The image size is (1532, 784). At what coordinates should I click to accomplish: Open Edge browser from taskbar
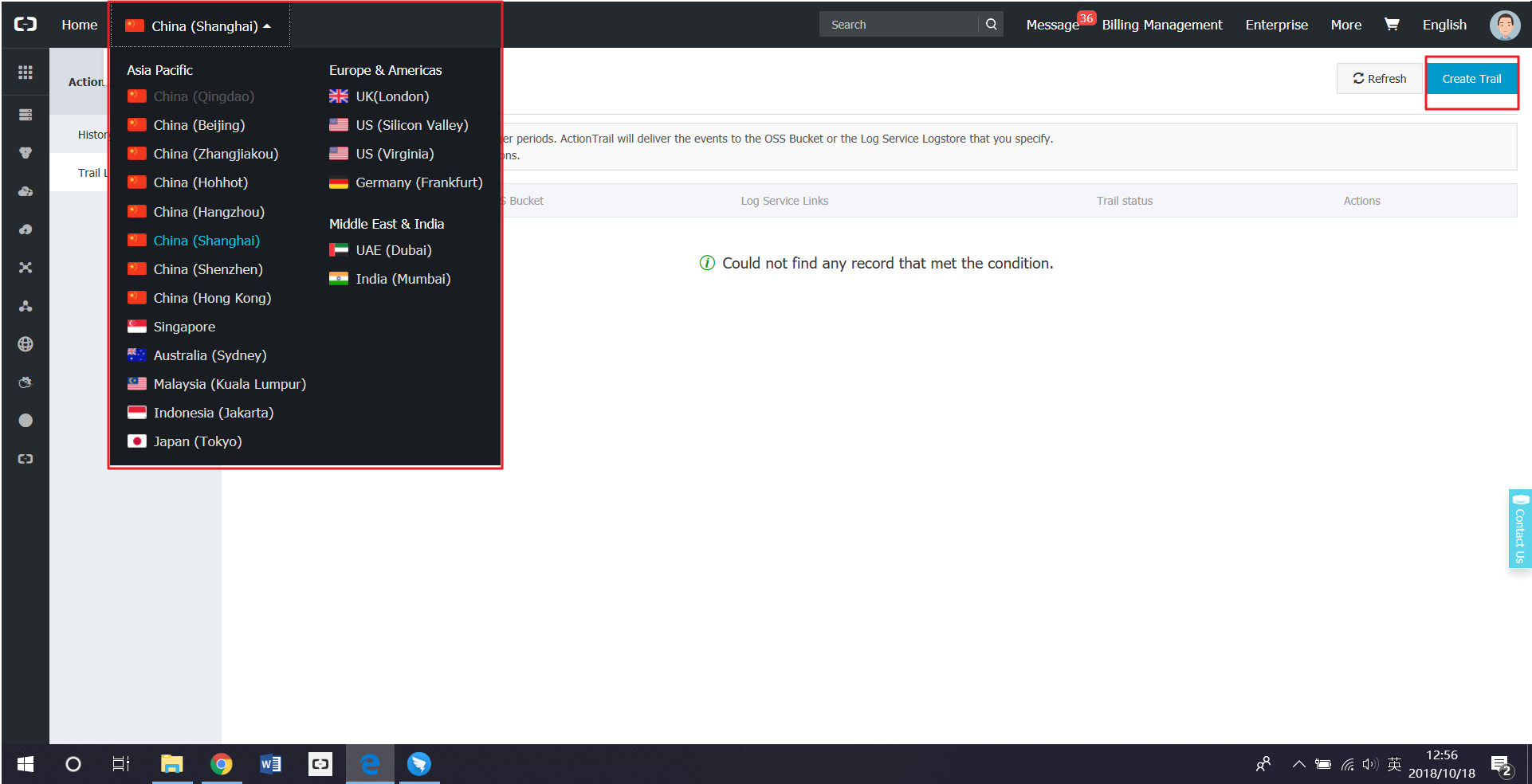tap(370, 764)
